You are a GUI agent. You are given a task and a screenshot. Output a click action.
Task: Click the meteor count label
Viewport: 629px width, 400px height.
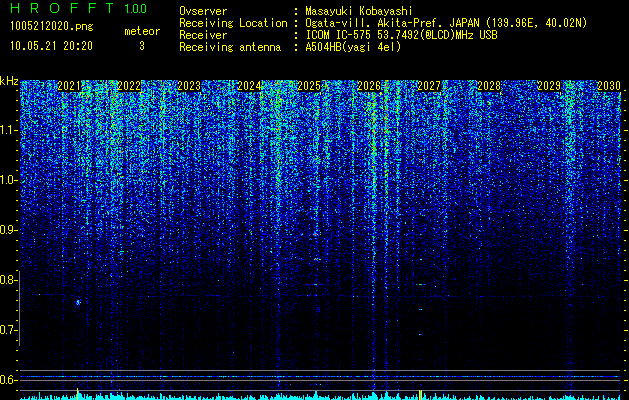(142, 31)
